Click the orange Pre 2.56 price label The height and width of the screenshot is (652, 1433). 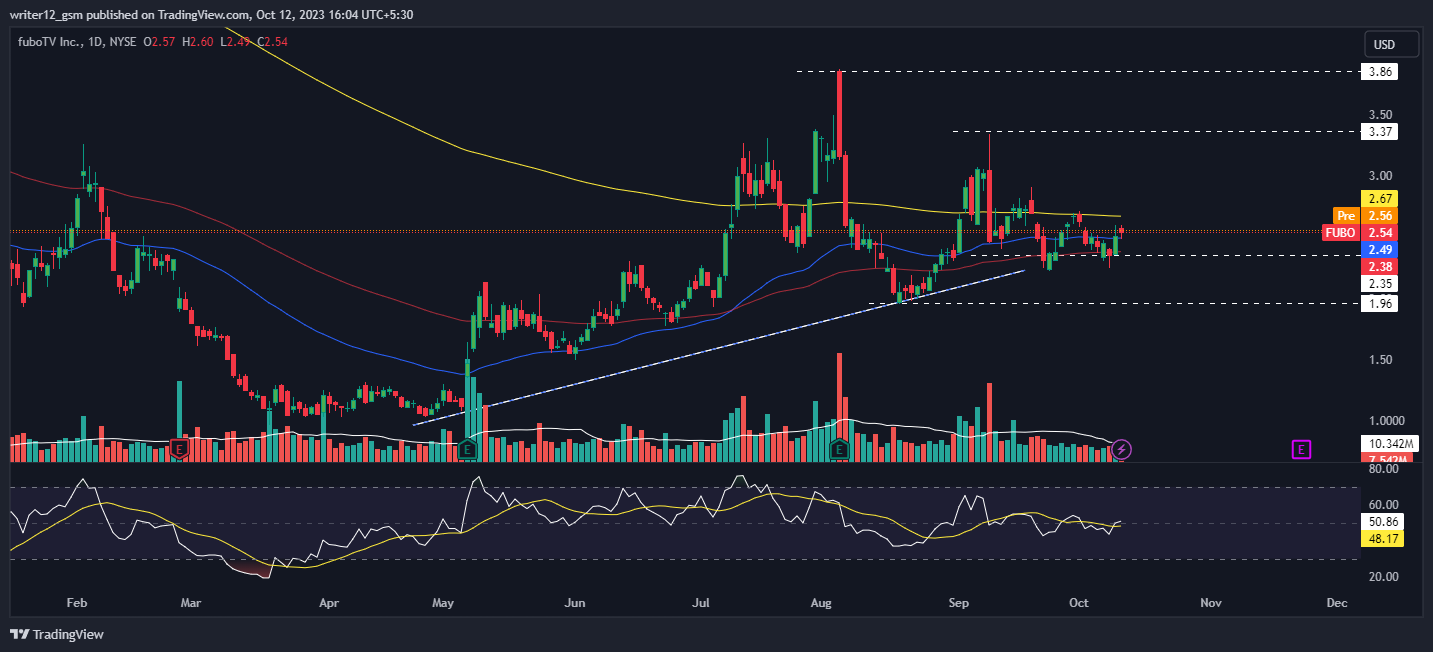pyautogui.click(x=1365, y=215)
